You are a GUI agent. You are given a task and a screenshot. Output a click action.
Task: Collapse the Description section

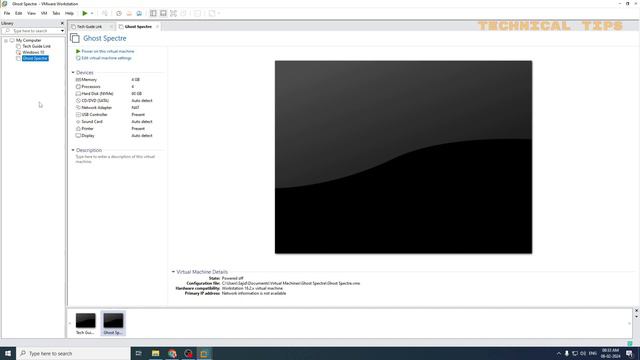tap(73, 150)
